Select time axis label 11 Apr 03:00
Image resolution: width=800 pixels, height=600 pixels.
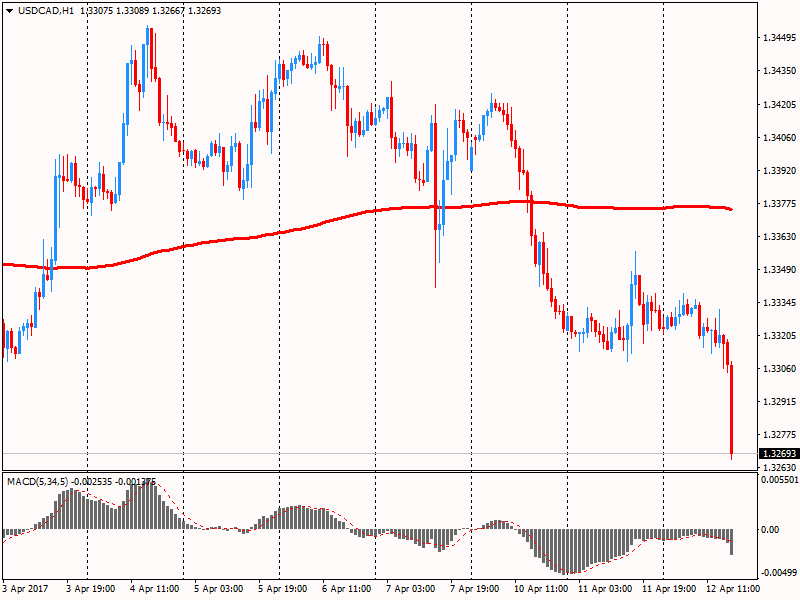tap(605, 589)
